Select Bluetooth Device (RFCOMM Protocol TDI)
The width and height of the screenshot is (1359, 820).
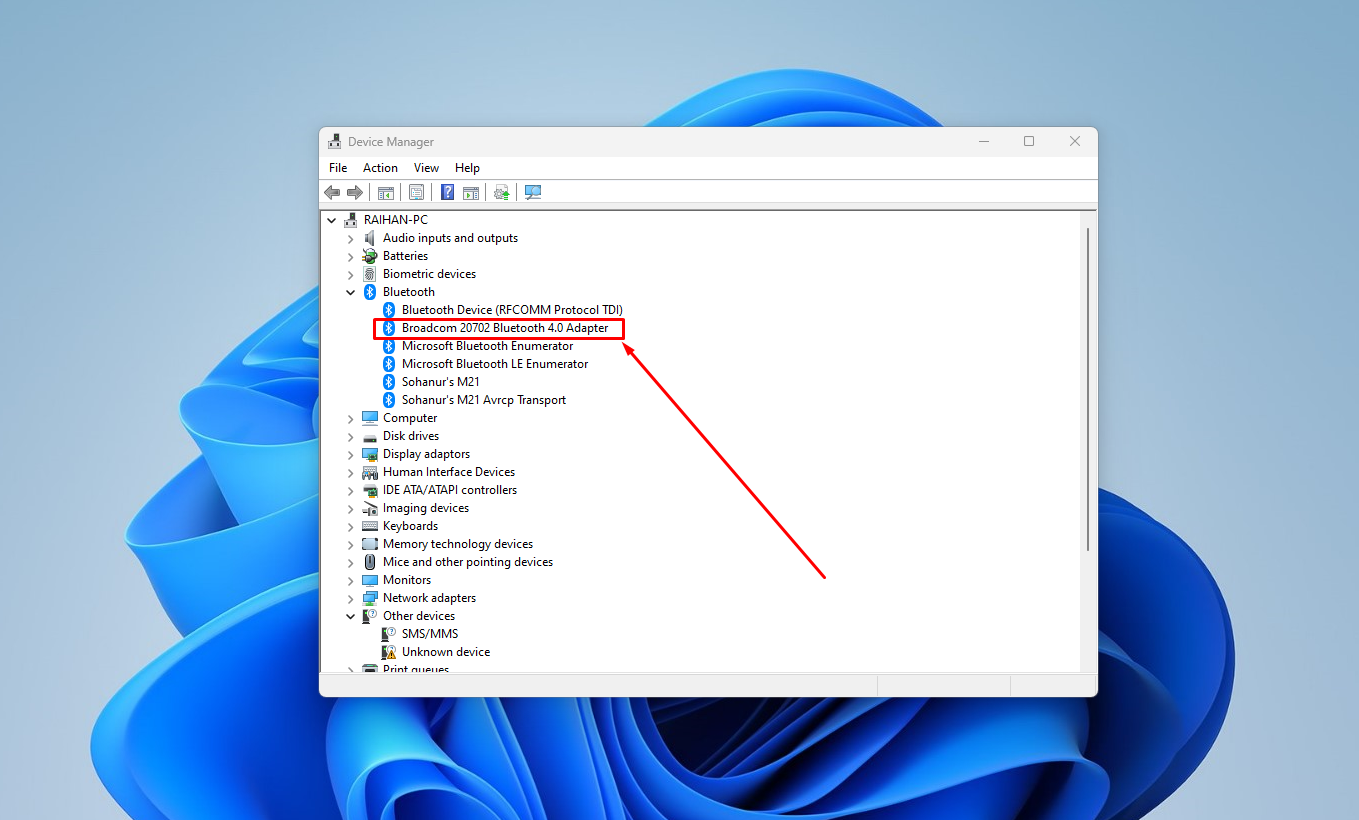point(512,310)
